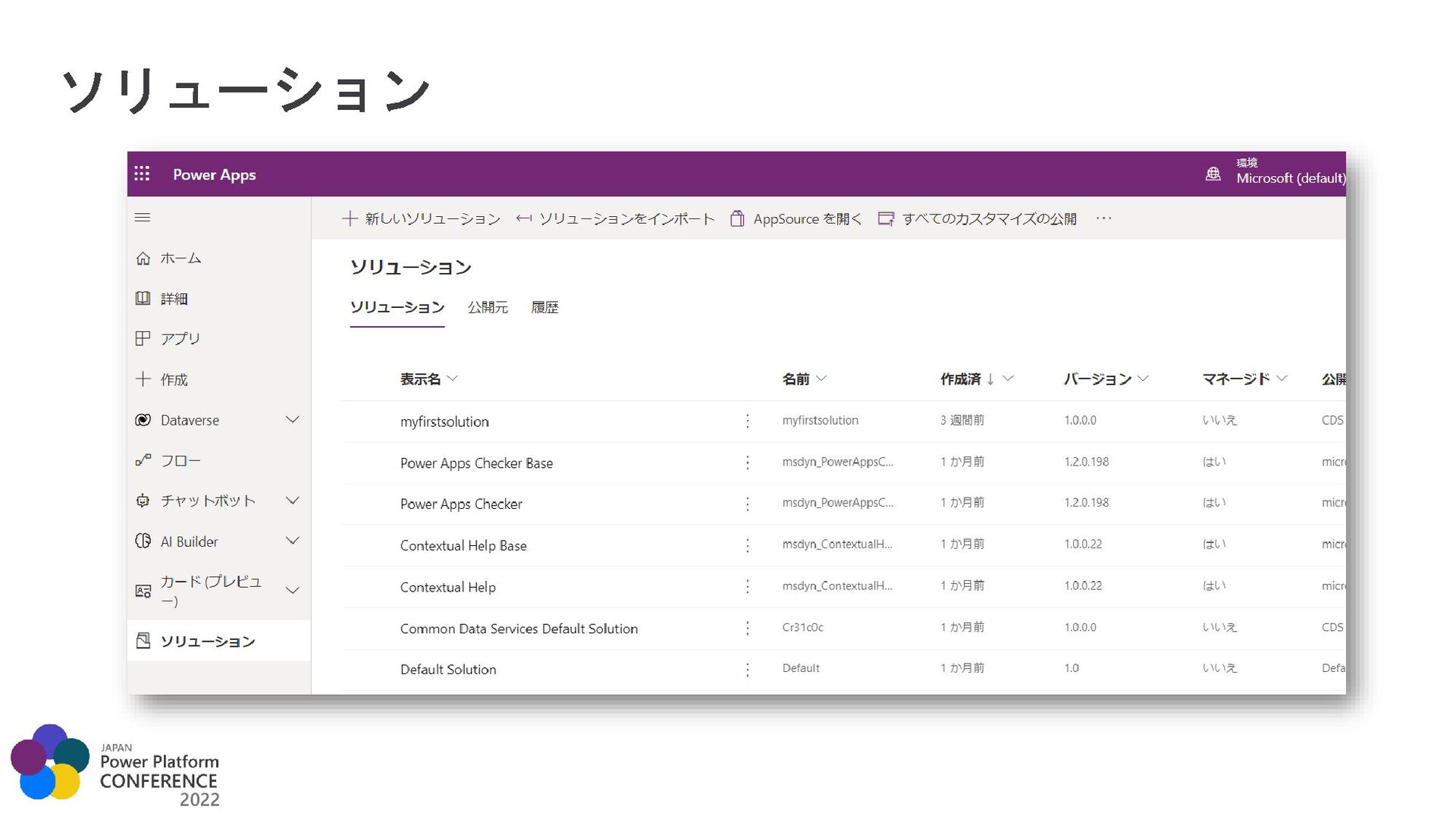
Task: Click version 1.0 in Default Solution row
Action: (1071, 668)
